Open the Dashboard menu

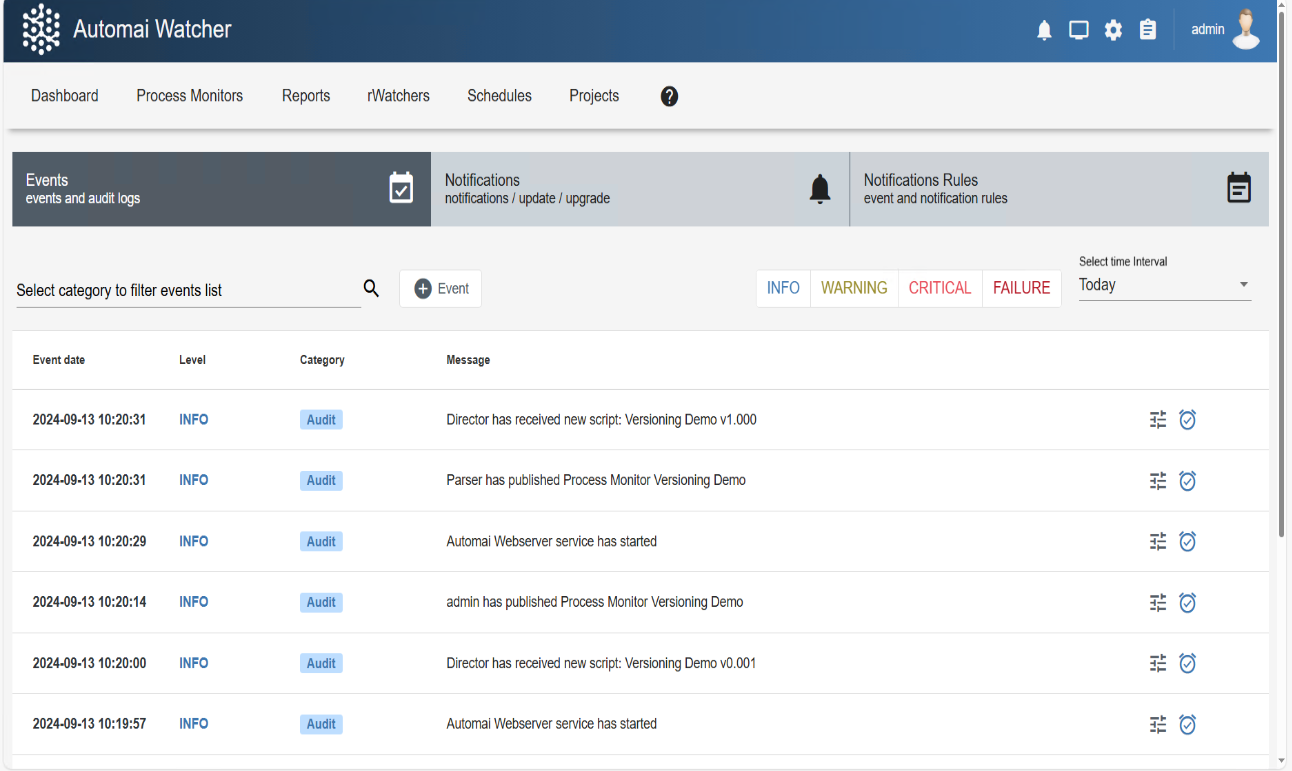pos(65,96)
